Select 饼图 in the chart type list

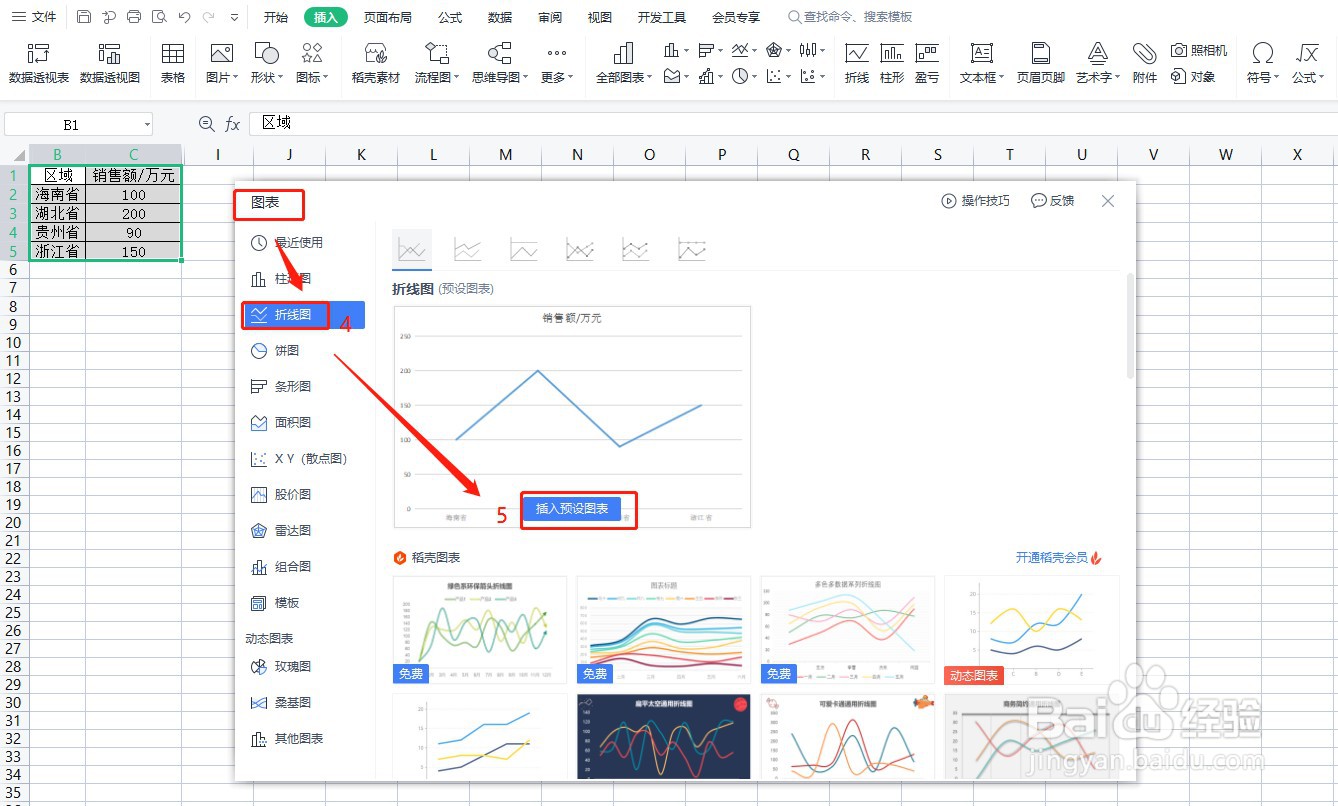click(287, 351)
